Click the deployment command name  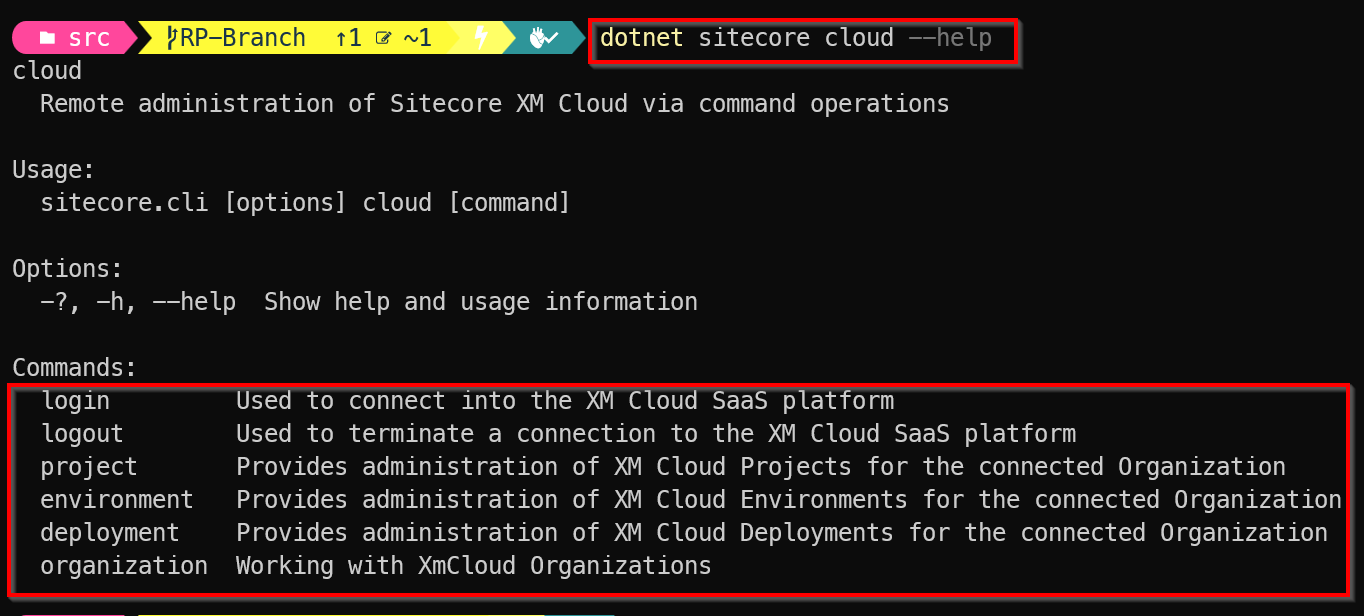(x=110, y=533)
